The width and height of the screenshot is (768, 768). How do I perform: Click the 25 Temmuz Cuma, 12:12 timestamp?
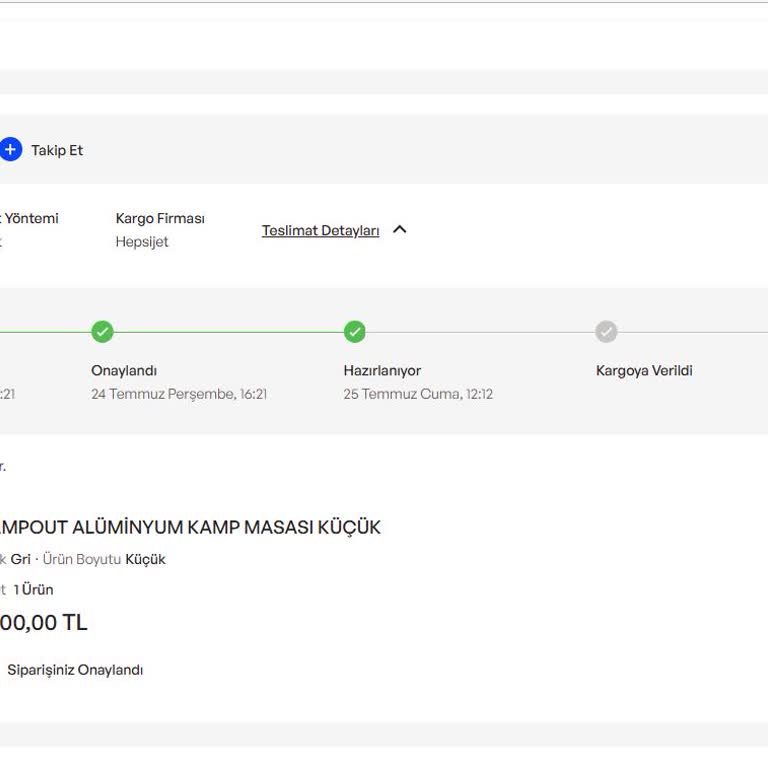[418, 394]
